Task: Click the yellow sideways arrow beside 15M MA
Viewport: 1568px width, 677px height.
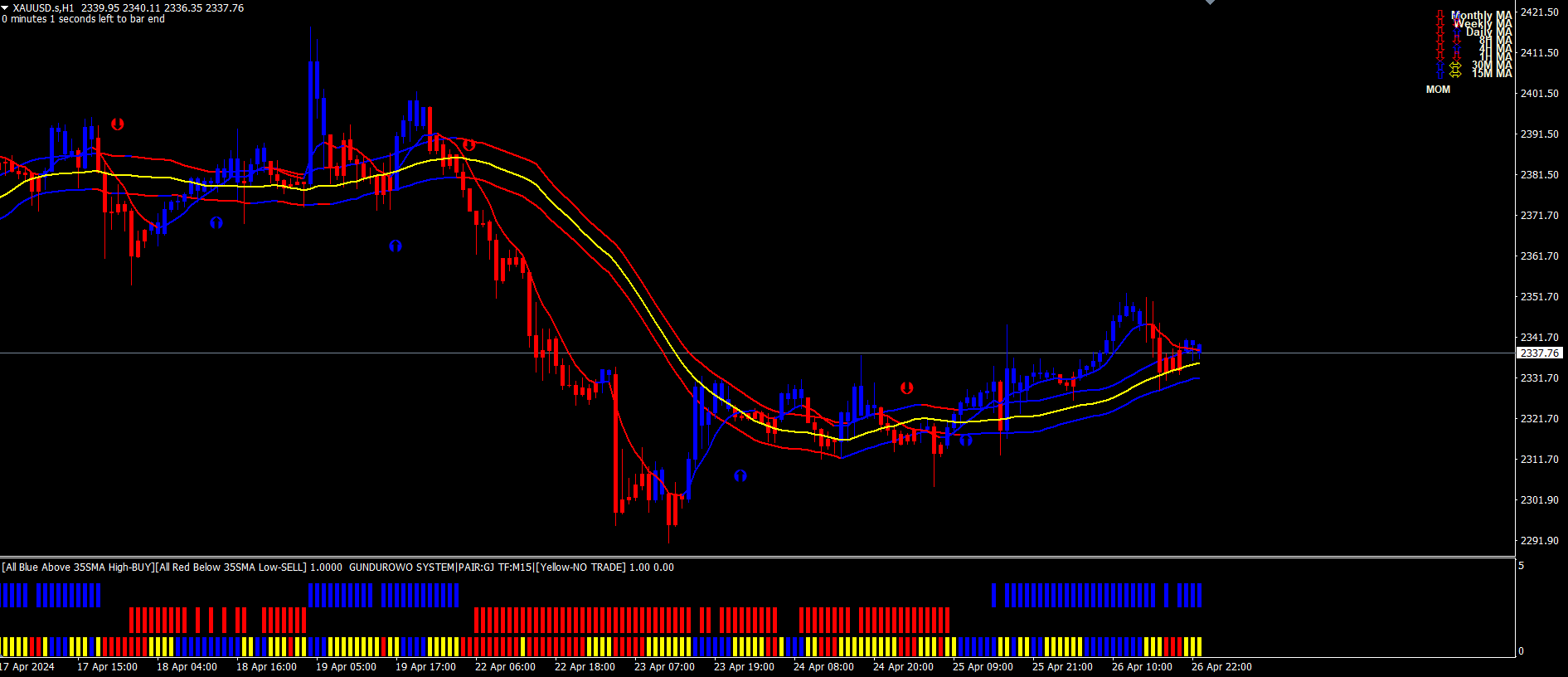Action: coord(1455,74)
